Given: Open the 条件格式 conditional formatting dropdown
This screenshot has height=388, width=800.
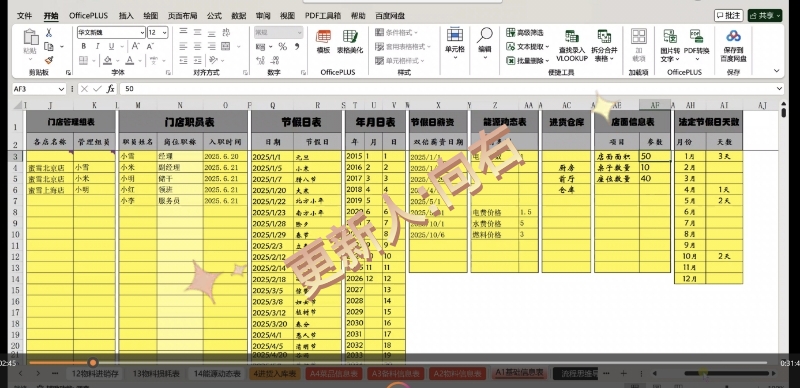Looking at the screenshot, I should pos(397,33).
